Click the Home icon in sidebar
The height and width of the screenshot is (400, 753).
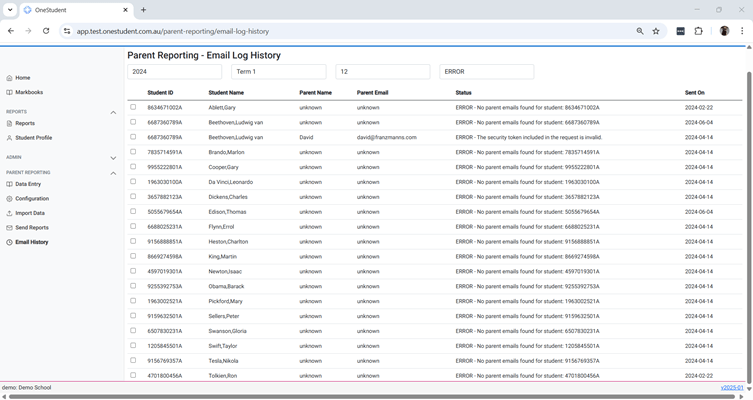click(9, 78)
